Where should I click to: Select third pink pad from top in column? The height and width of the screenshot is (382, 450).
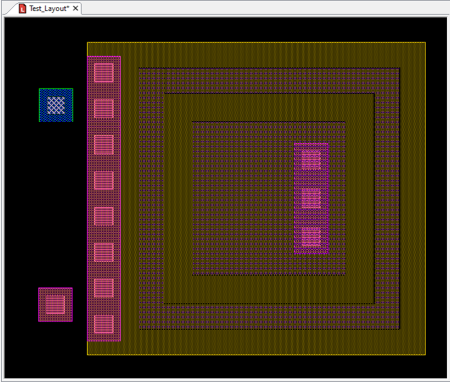point(104,145)
